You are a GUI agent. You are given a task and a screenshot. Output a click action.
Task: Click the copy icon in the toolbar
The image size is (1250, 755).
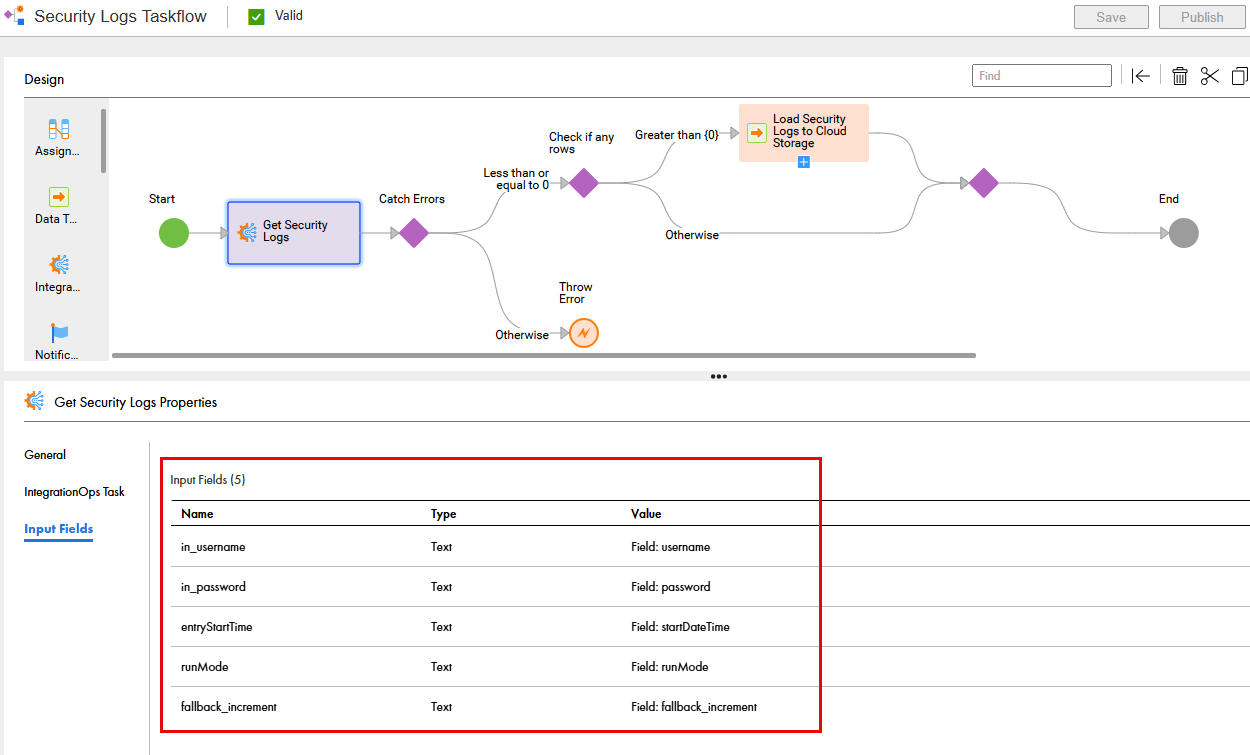click(1240, 76)
